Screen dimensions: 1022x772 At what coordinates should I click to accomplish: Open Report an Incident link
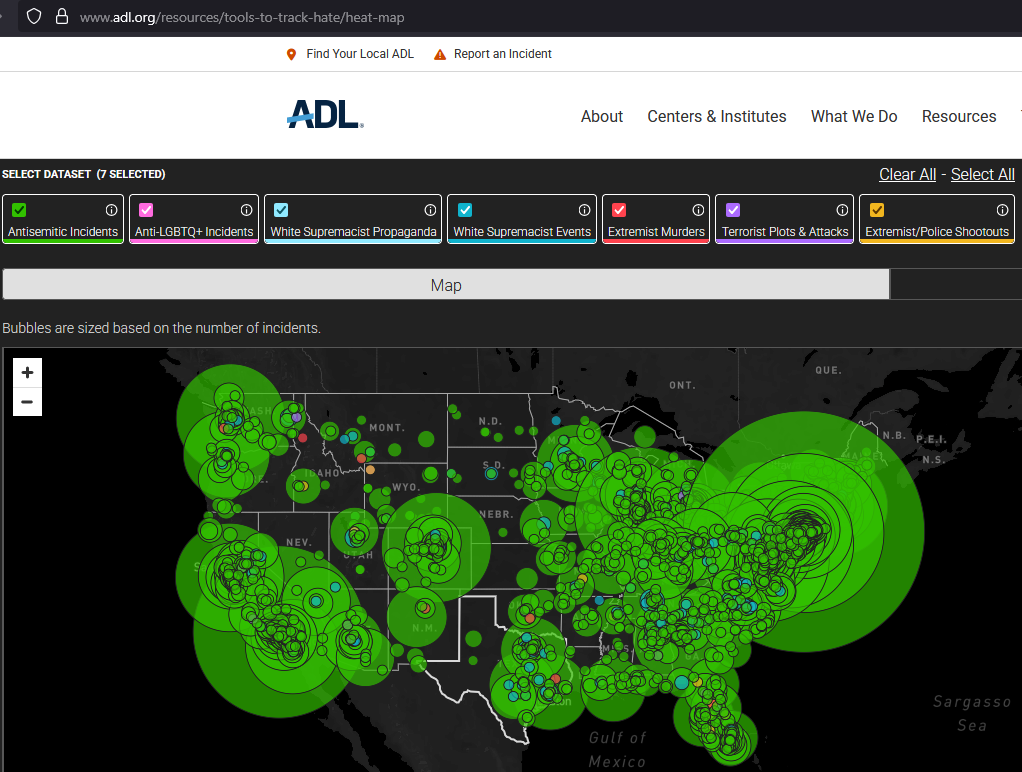503,54
